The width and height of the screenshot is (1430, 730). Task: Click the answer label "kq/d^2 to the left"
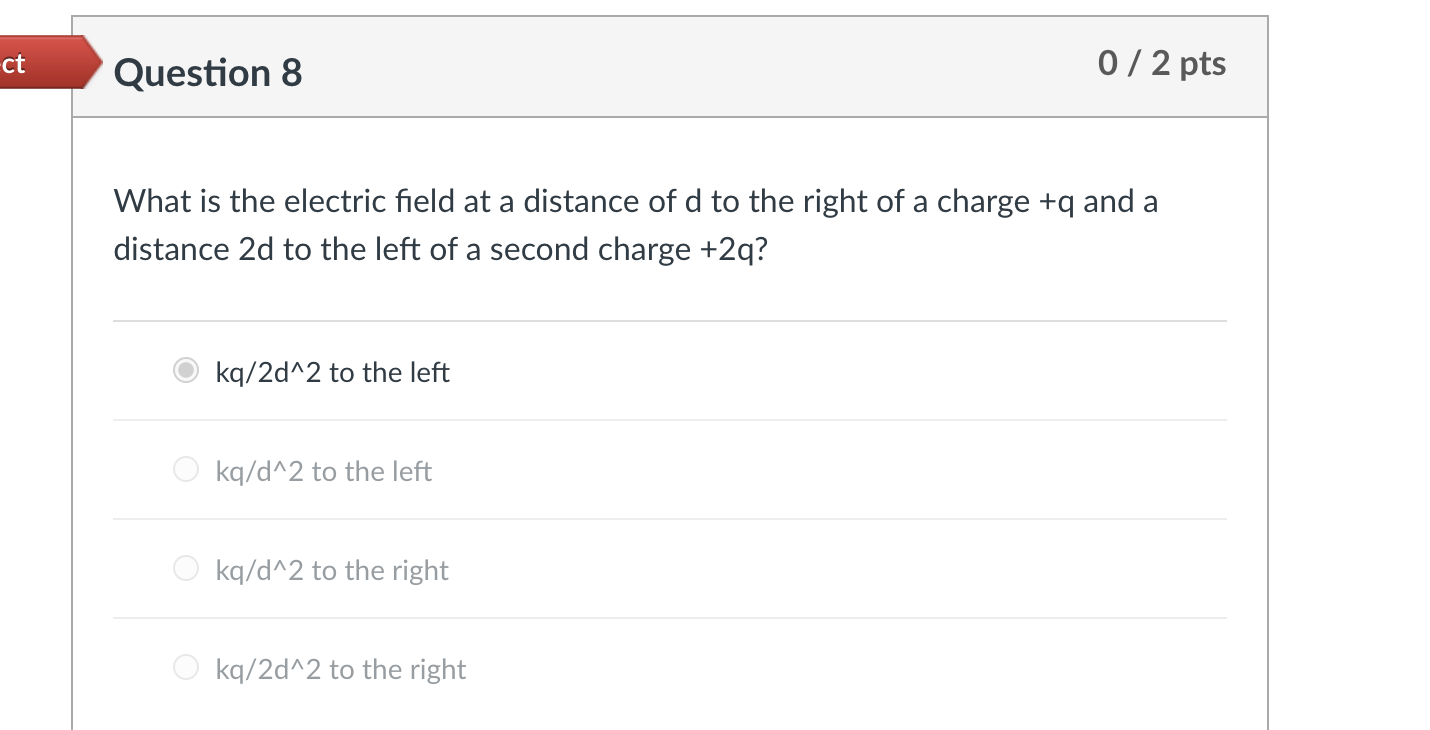pos(323,470)
